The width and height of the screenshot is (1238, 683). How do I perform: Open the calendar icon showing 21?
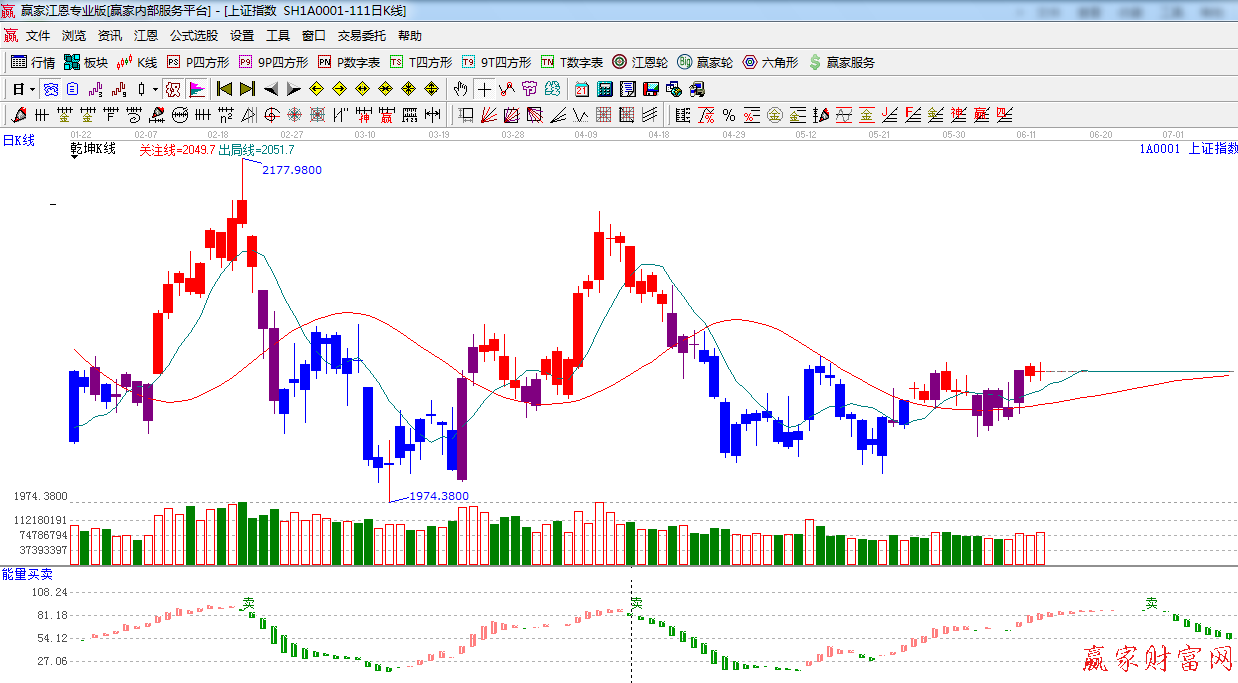coord(581,89)
